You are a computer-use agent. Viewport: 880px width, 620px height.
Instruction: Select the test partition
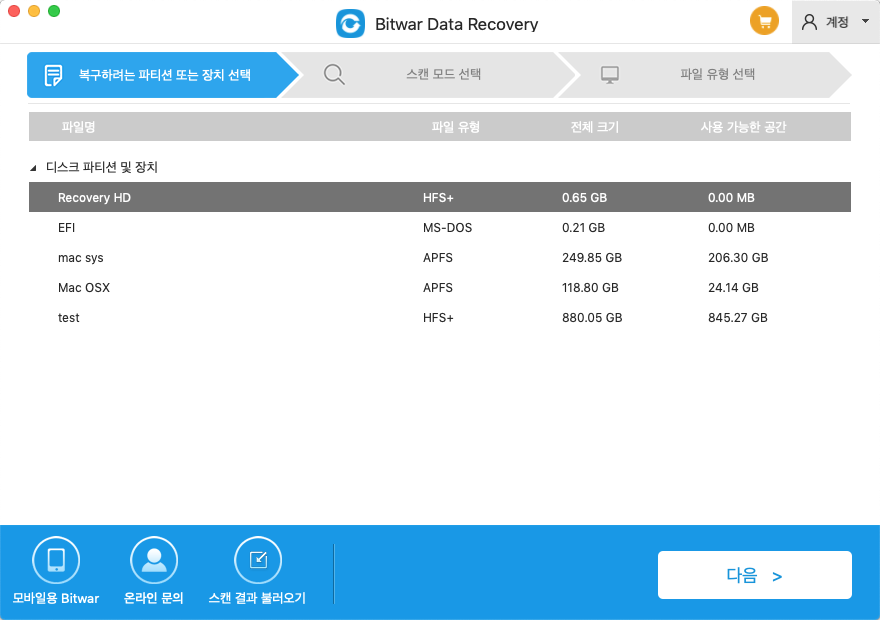439,318
